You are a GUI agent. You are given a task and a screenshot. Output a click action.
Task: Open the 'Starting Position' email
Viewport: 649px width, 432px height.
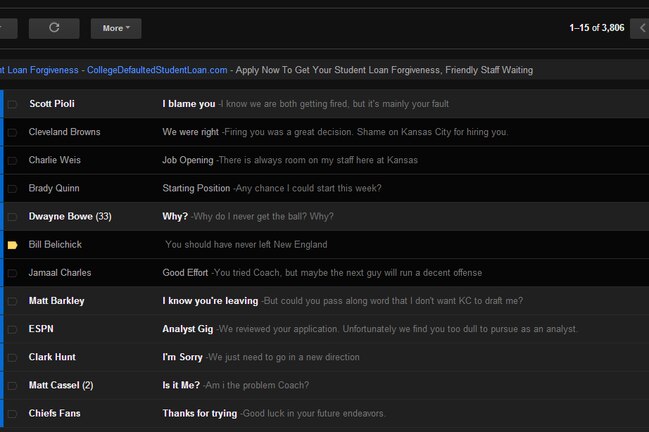click(x=272, y=188)
